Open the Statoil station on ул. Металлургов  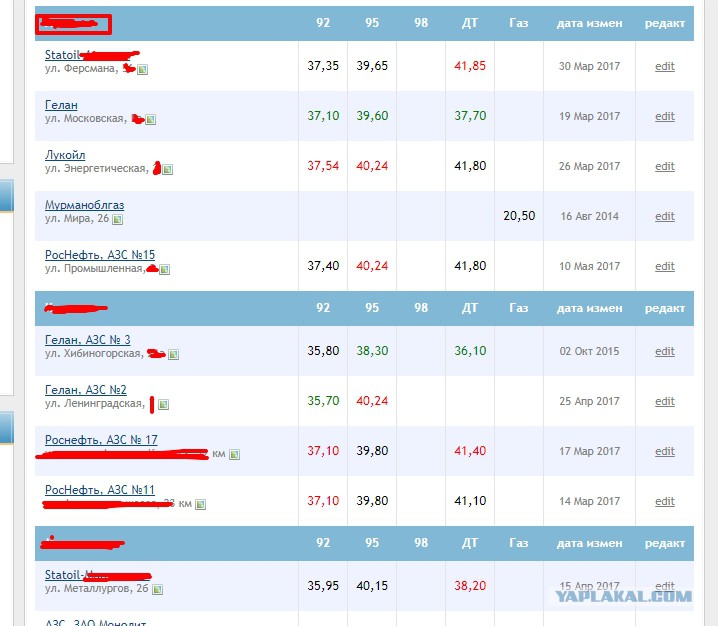(98, 575)
